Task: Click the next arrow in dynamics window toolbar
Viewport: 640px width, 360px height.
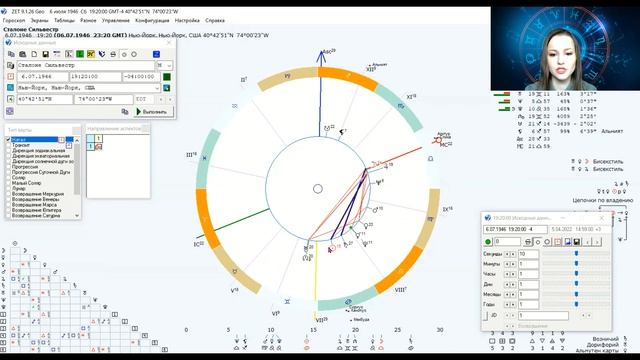Action: pos(597,242)
